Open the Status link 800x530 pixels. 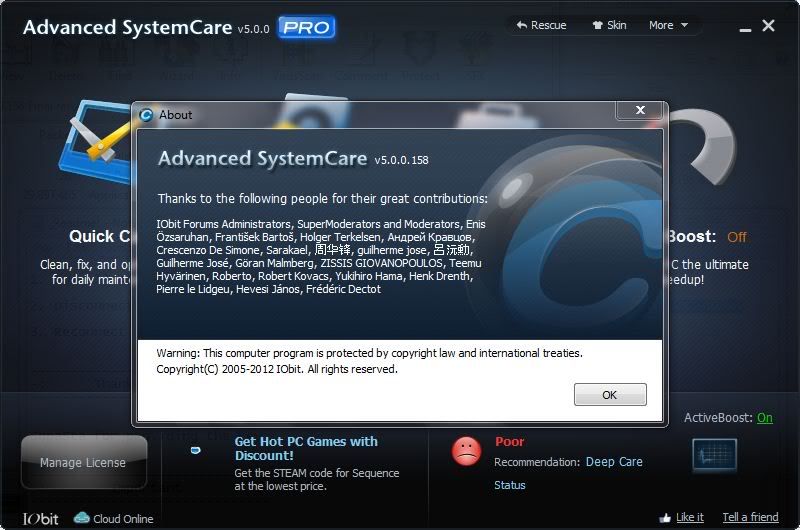point(509,485)
